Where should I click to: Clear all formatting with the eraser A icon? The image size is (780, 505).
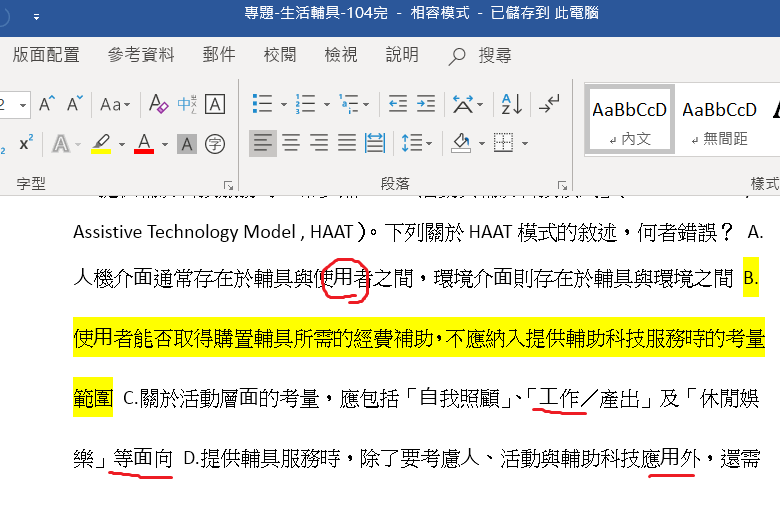coord(158,104)
